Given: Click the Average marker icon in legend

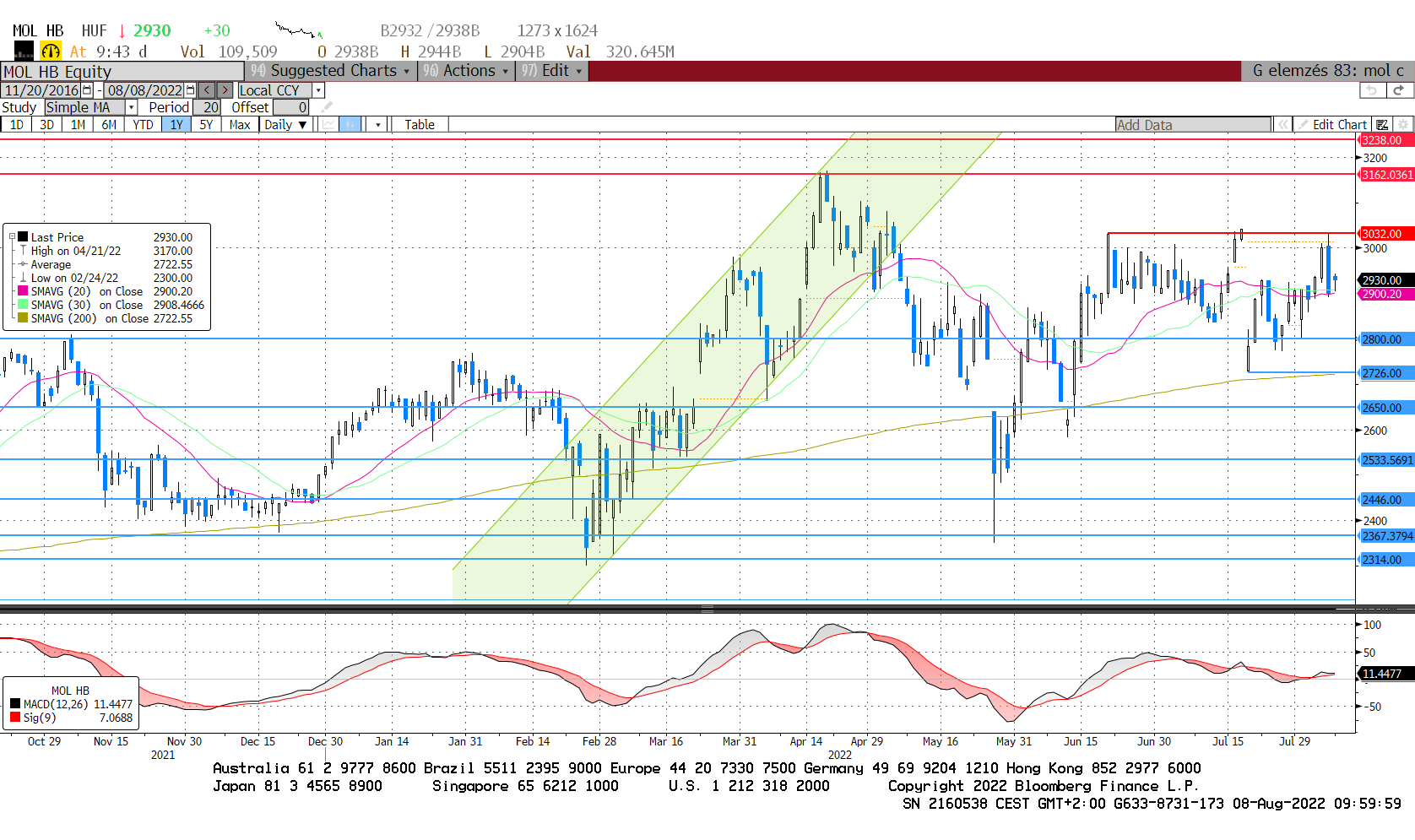Looking at the screenshot, I should (x=23, y=264).
